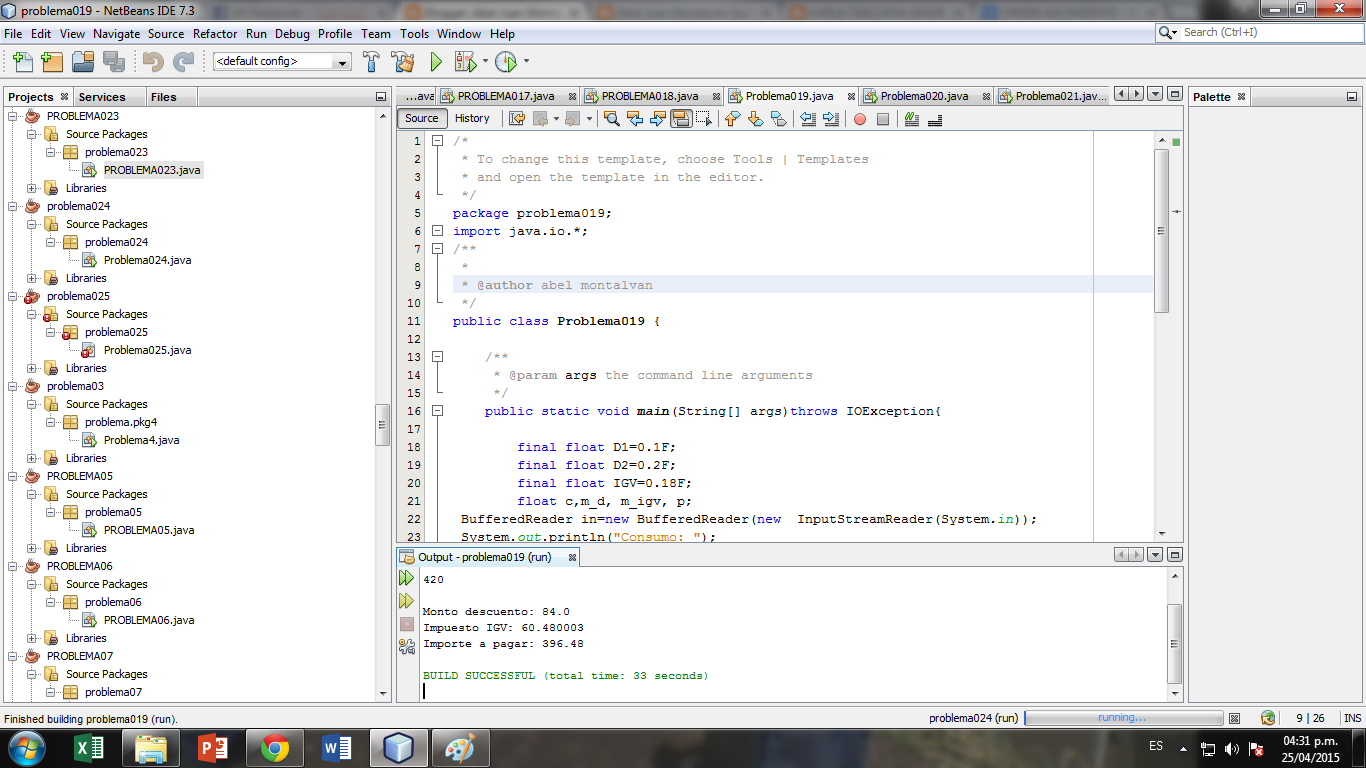Collapse the problema025 project node

13,296
